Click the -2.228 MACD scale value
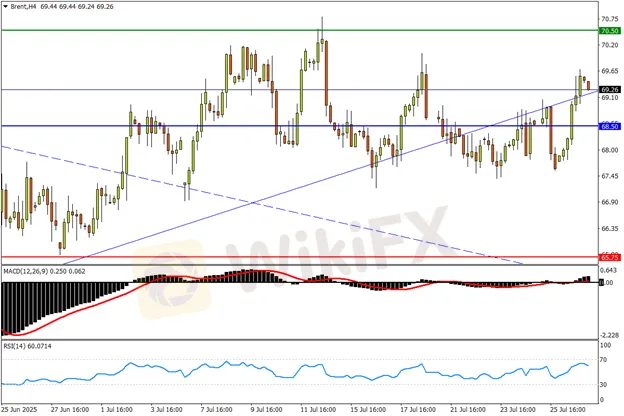Image resolution: width=624 pixels, height=416 pixels. (609, 335)
